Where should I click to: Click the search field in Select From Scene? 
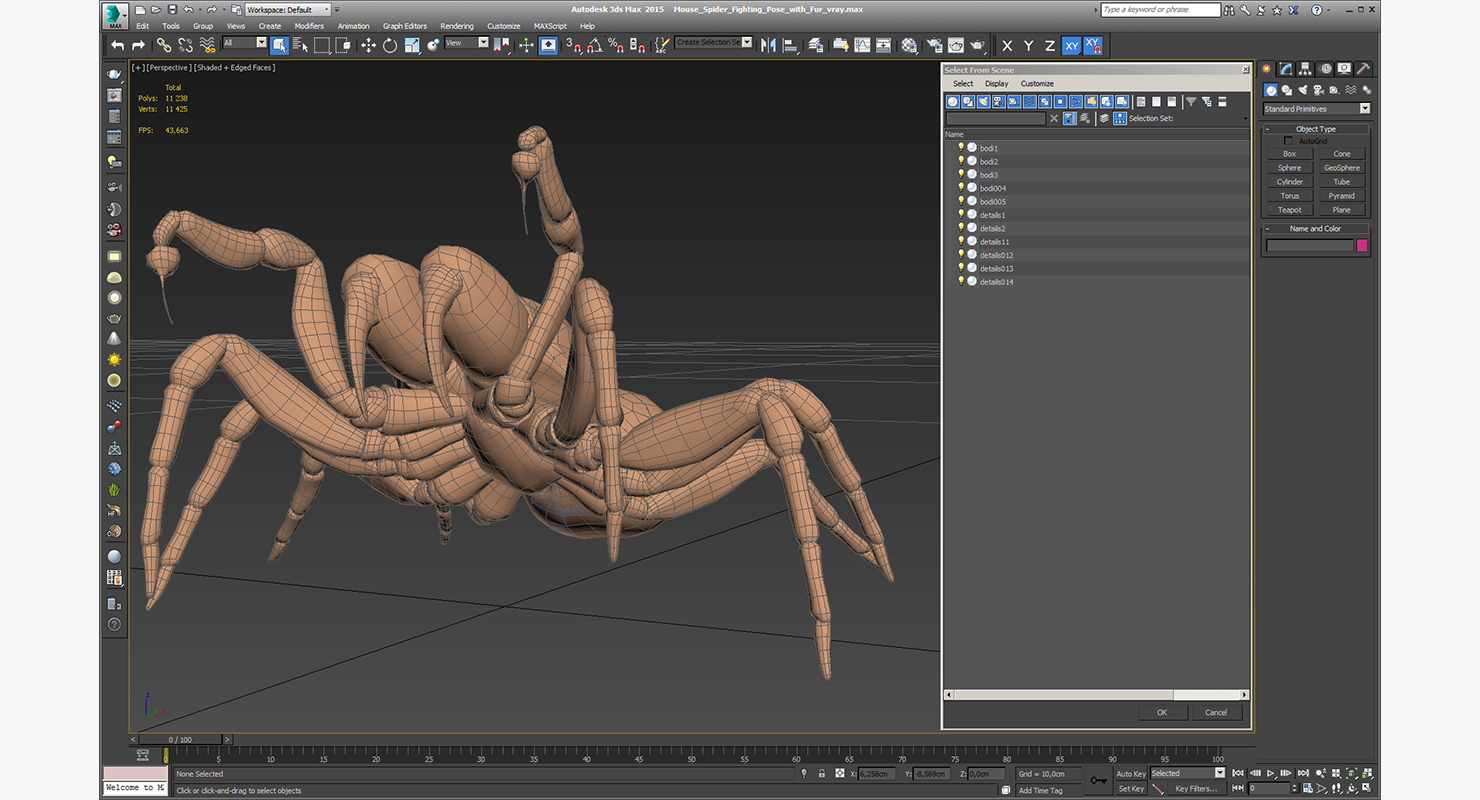(996, 118)
